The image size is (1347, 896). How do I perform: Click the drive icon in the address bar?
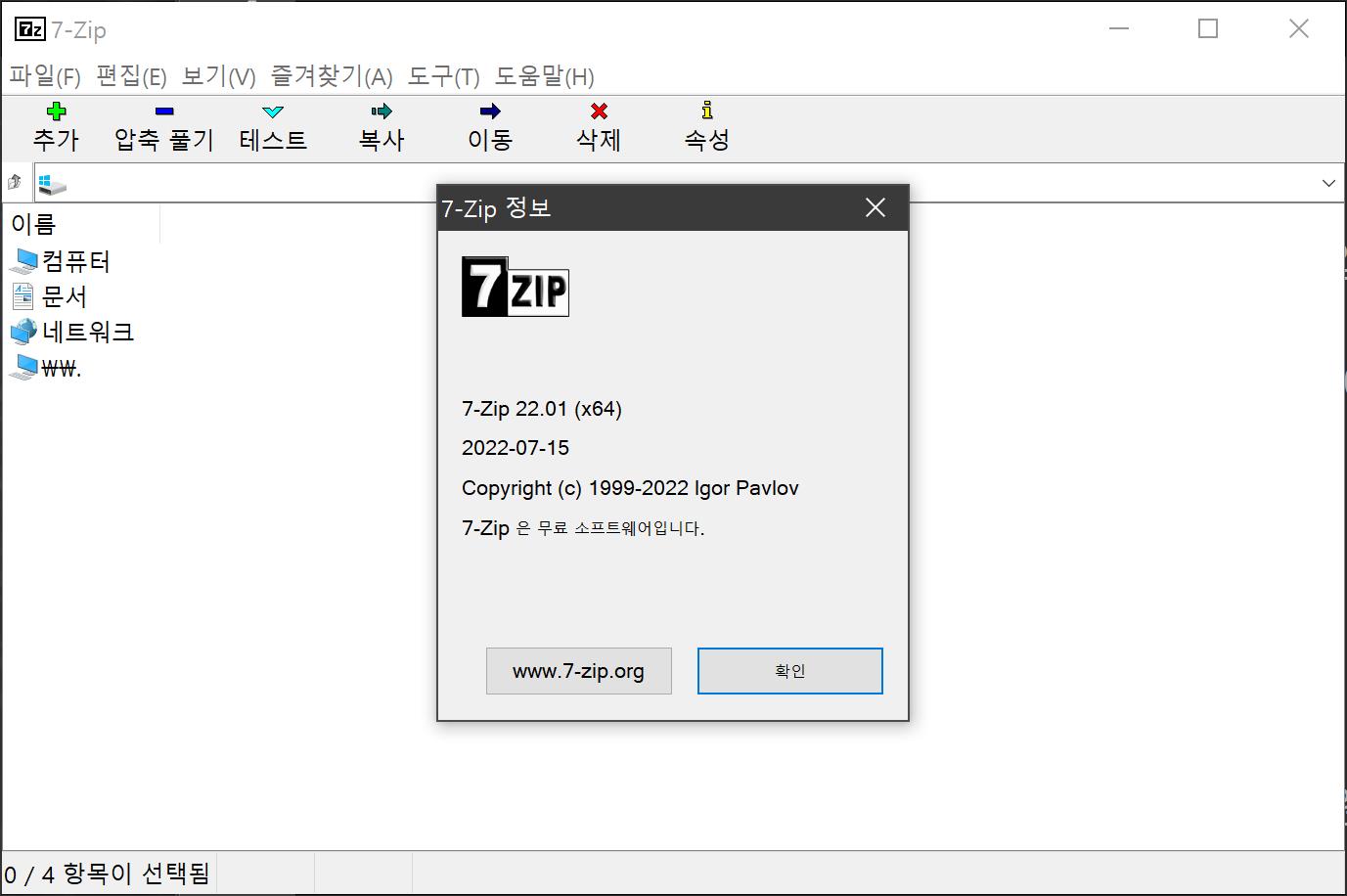tap(52, 183)
